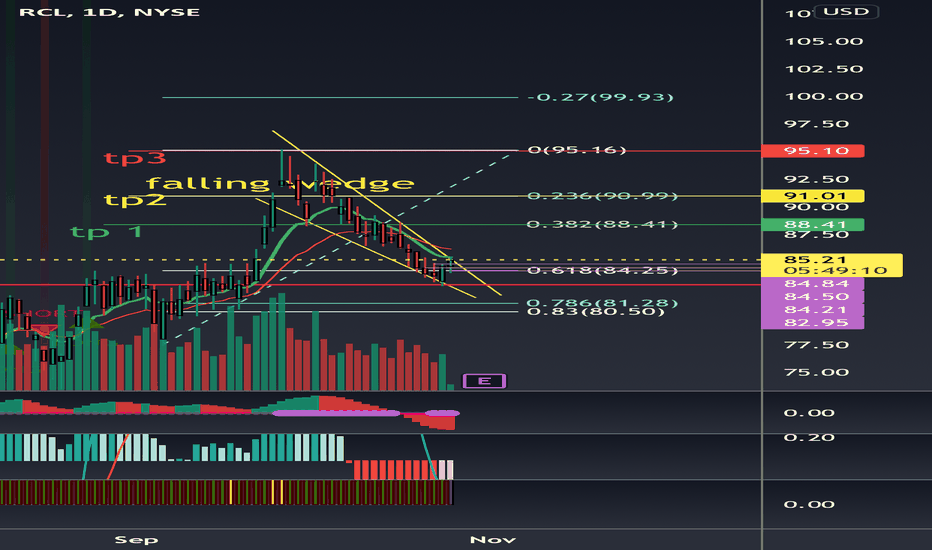Viewport: 932px width, 550px height.
Task: Click the earnings E marker icon
Action: [484, 381]
